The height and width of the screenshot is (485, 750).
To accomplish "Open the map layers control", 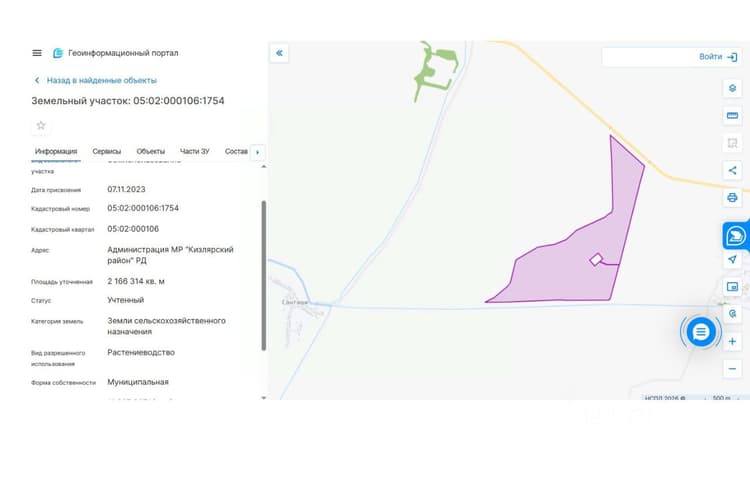I will click(732, 88).
